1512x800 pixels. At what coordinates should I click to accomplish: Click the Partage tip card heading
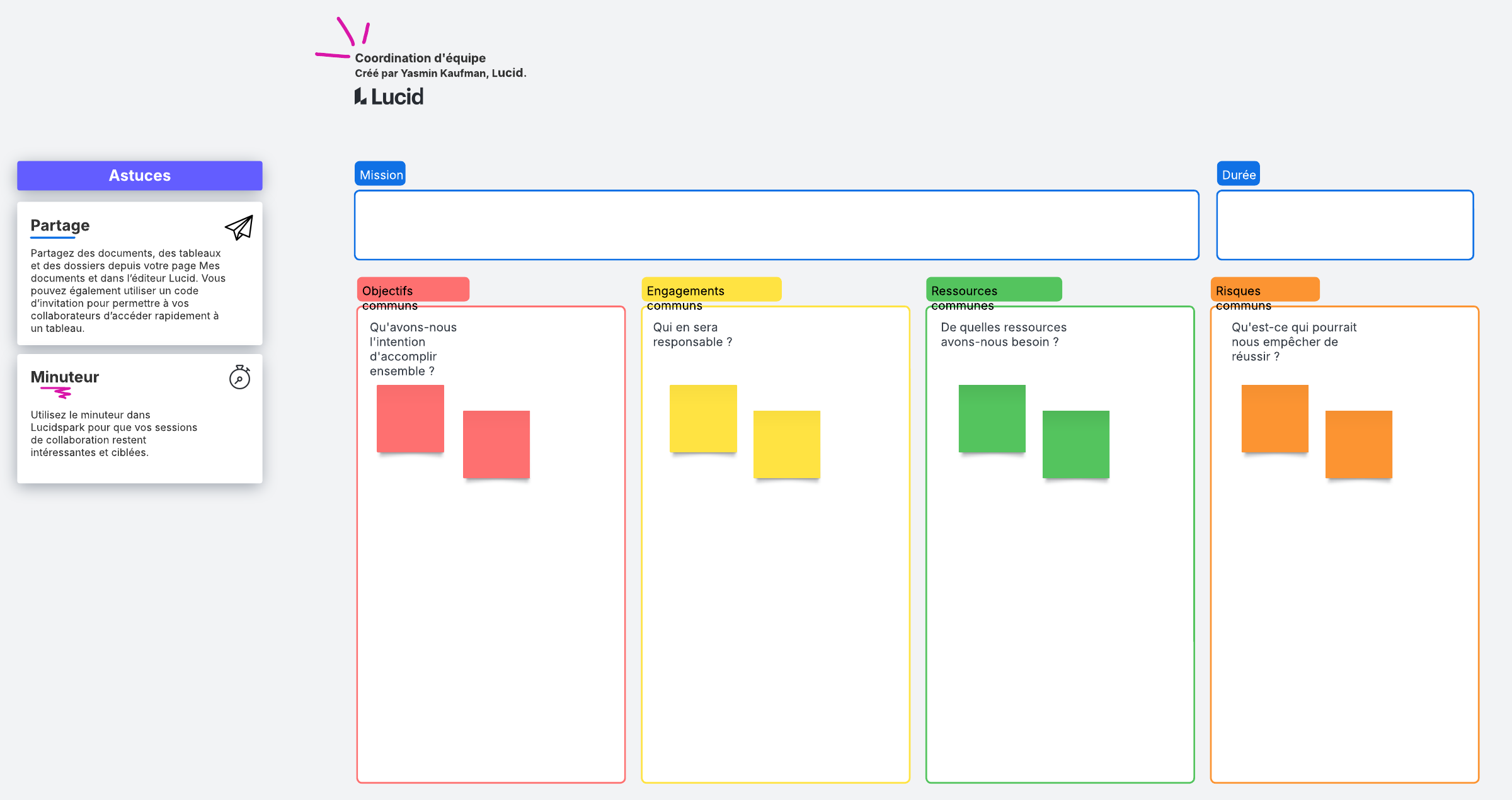click(60, 226)
